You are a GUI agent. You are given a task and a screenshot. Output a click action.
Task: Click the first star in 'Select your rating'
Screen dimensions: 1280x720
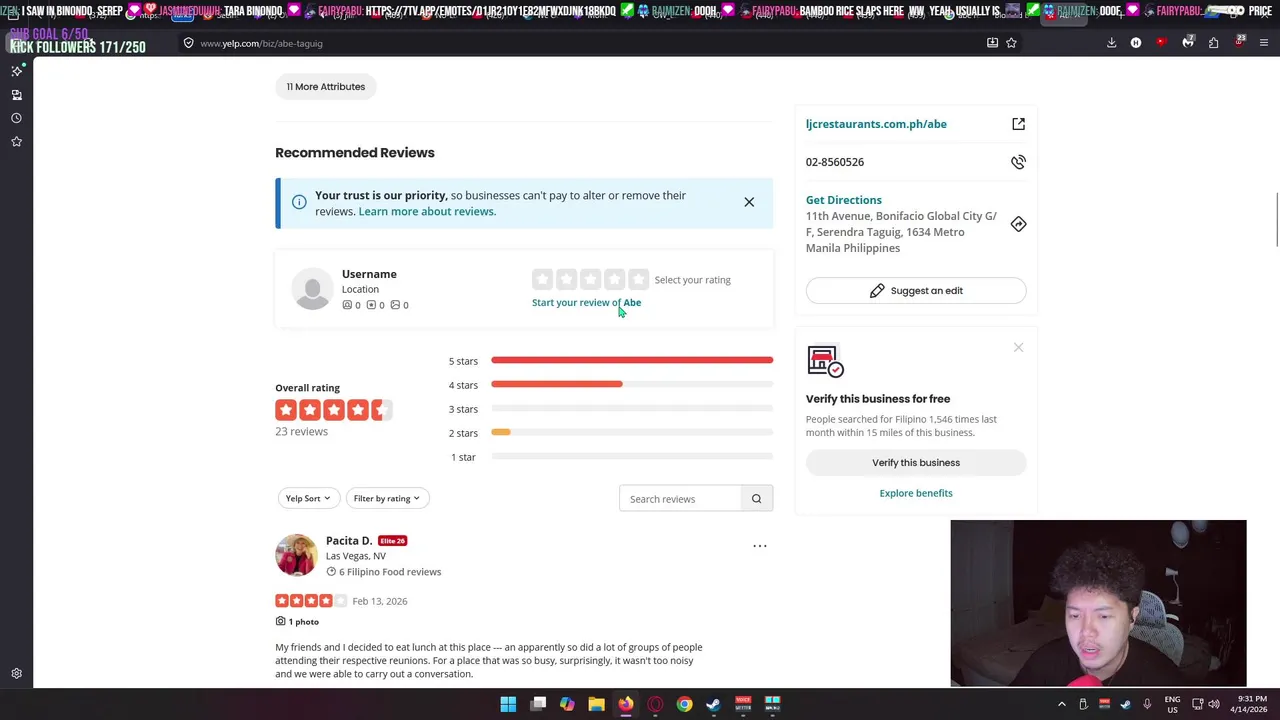542,279
